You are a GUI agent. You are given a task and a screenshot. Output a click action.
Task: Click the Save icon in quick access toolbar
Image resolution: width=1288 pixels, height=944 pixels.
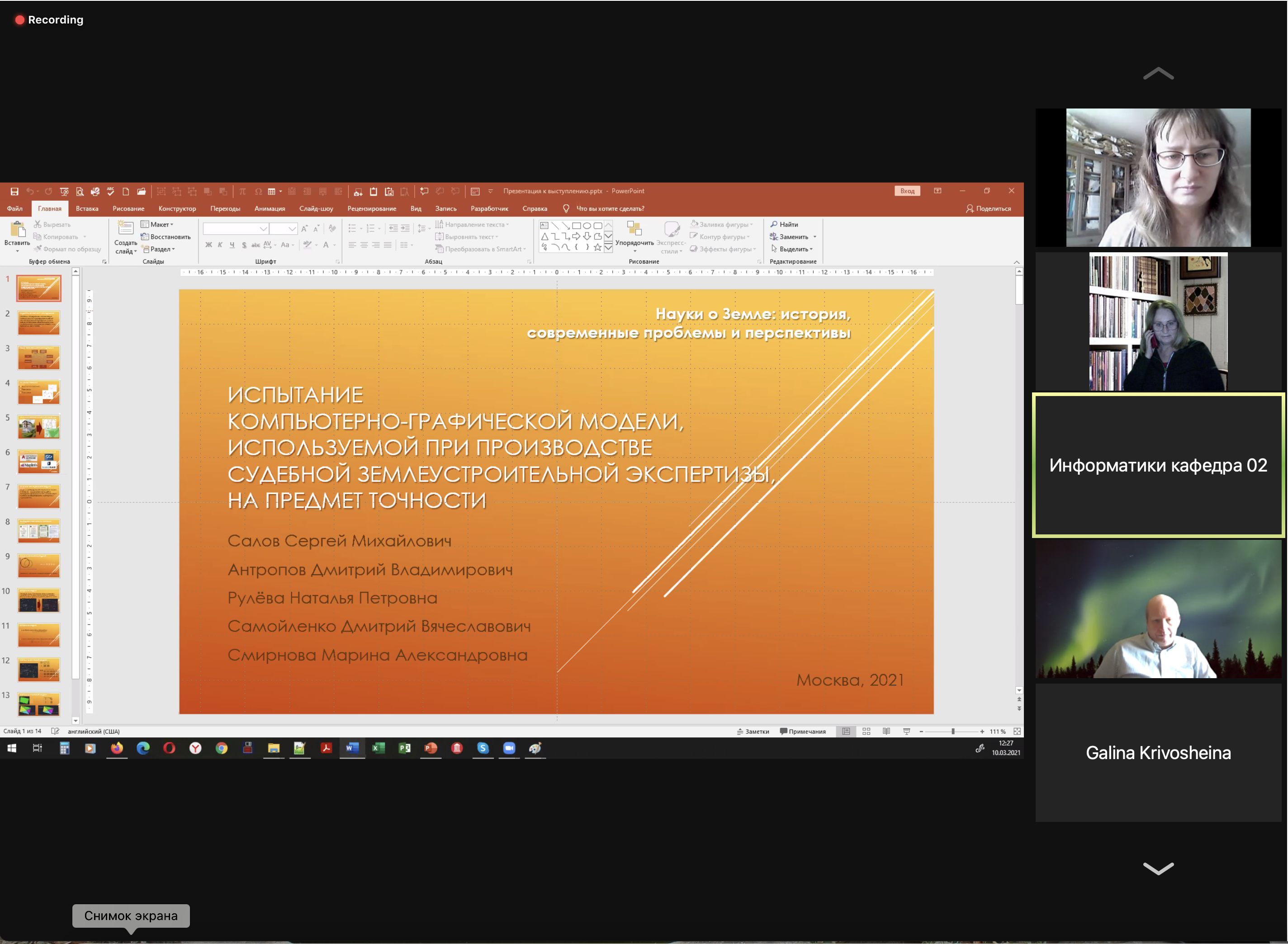coord(14,191)
